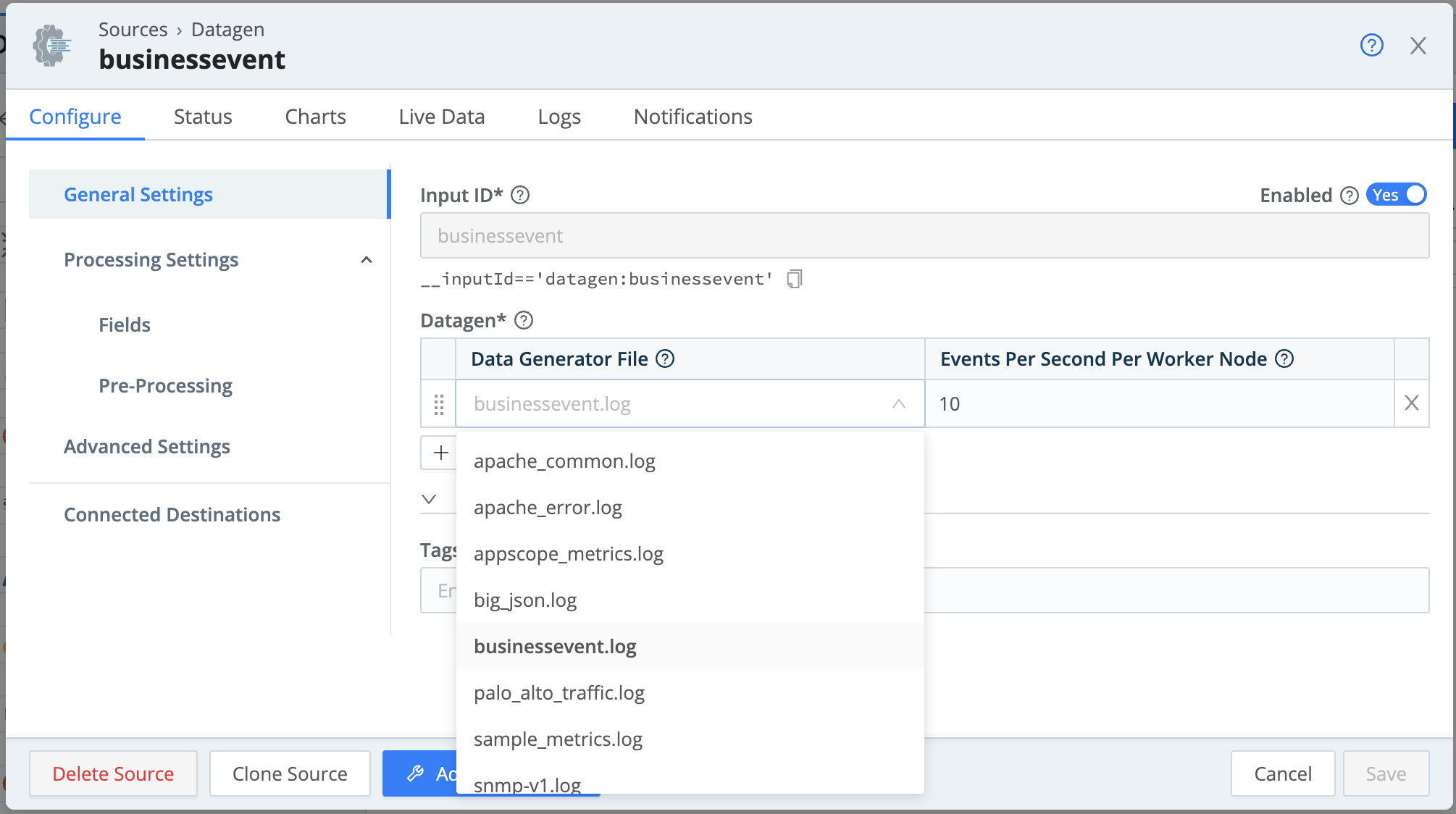
Task: Open the Datagen field help tooltip
Action: pyautogui.click(x=524, y=321)
